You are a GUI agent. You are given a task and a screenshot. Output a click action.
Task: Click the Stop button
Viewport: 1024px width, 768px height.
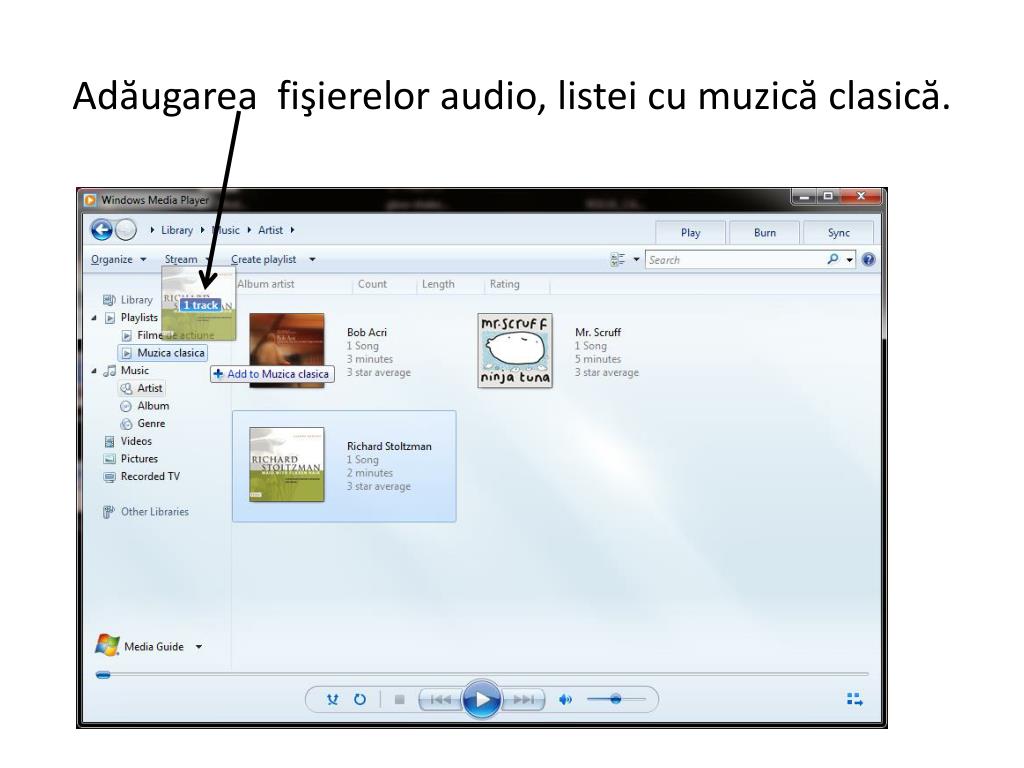(x=400, y=699)
